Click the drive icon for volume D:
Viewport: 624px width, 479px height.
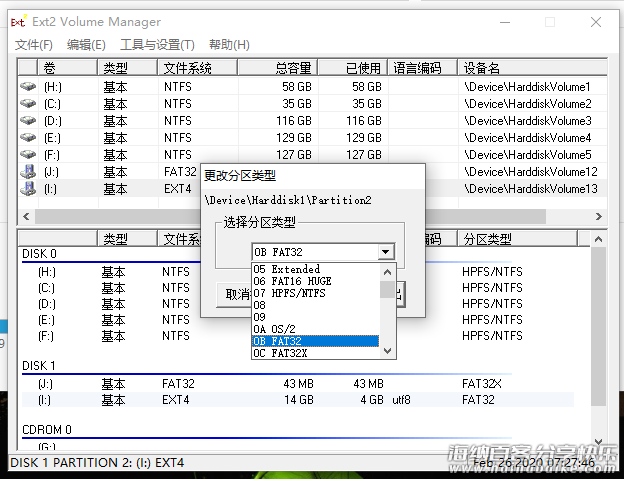pos(28,120)
